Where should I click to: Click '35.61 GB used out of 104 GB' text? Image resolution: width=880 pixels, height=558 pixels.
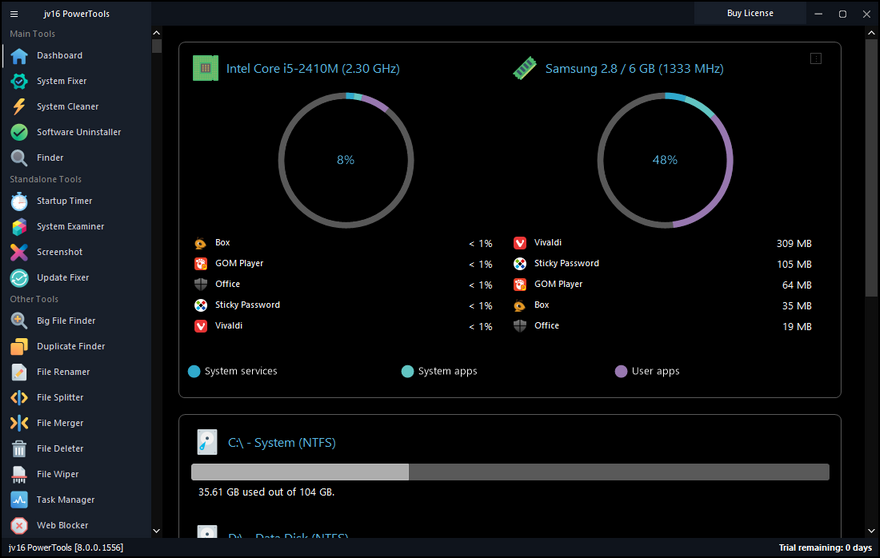[266, 492]
